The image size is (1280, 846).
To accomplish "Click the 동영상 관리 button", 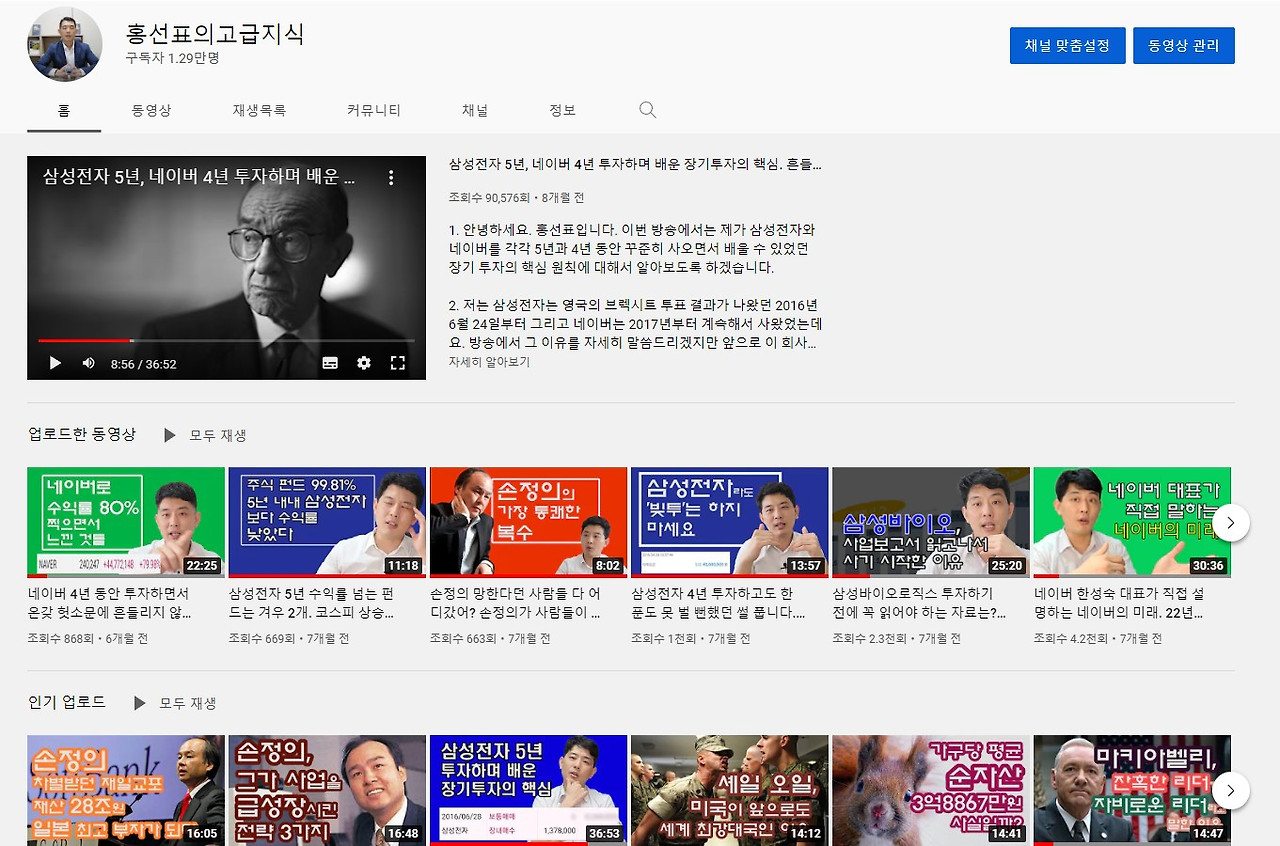I will point(1184,46).
